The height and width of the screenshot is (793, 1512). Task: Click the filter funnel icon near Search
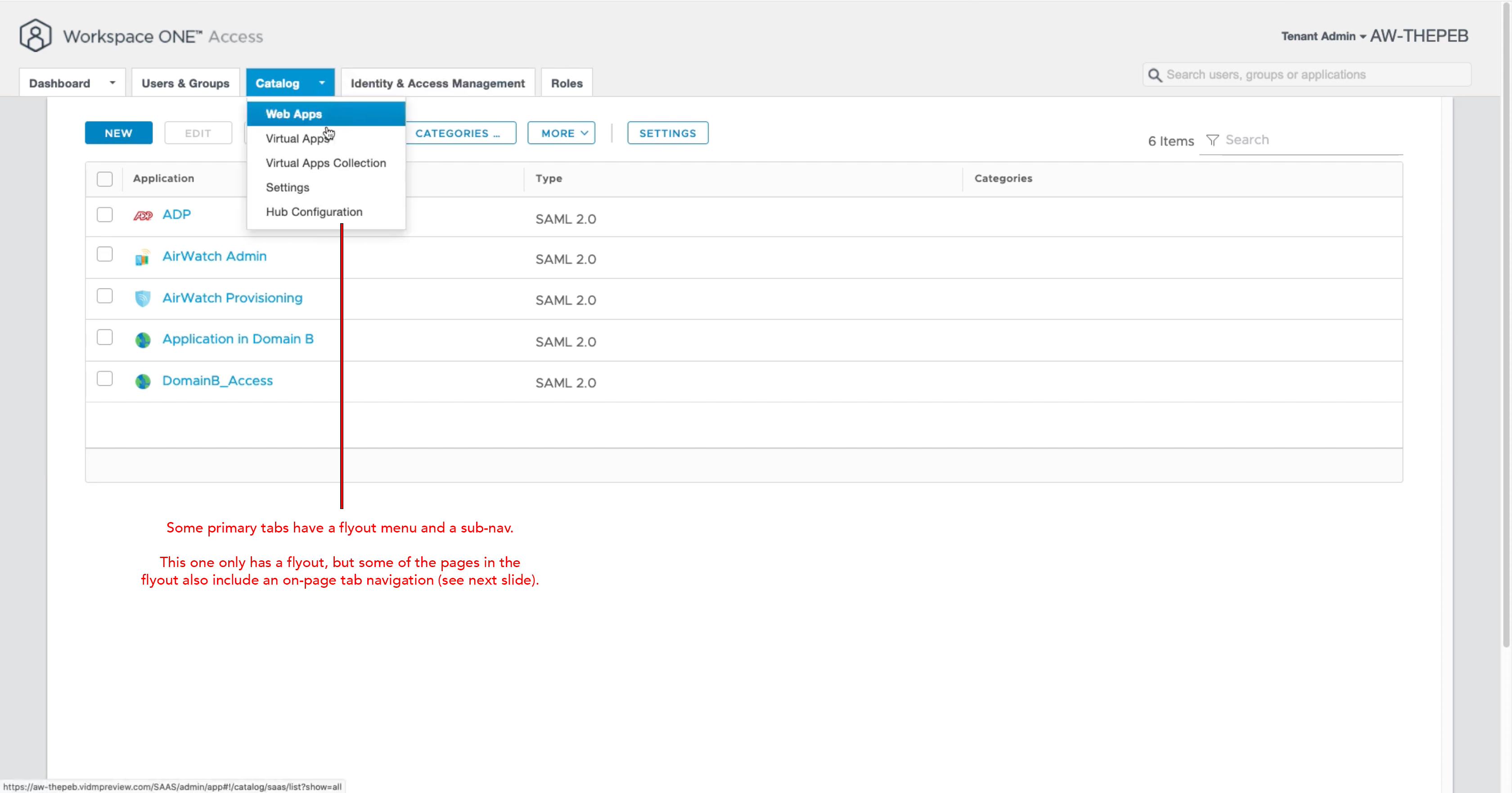tap(1212, 140)
